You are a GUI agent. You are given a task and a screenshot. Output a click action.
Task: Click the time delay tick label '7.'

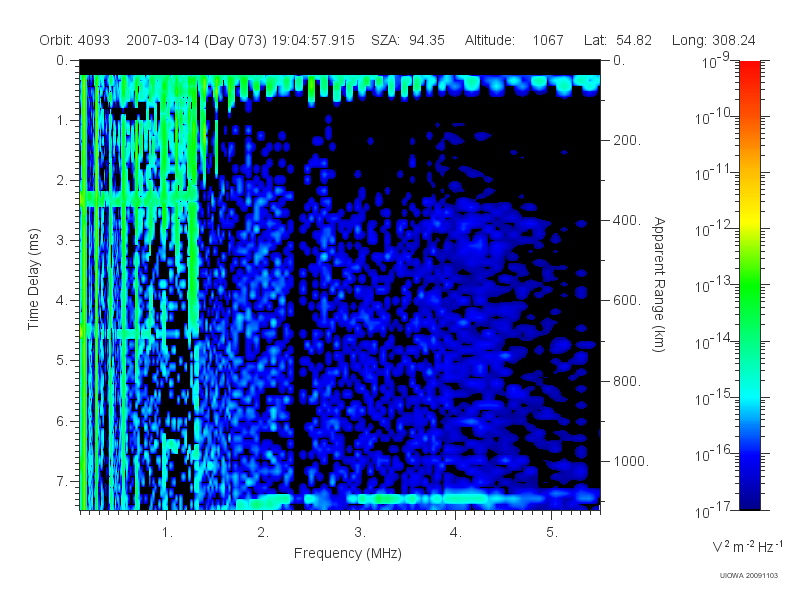tap(62, 481)
